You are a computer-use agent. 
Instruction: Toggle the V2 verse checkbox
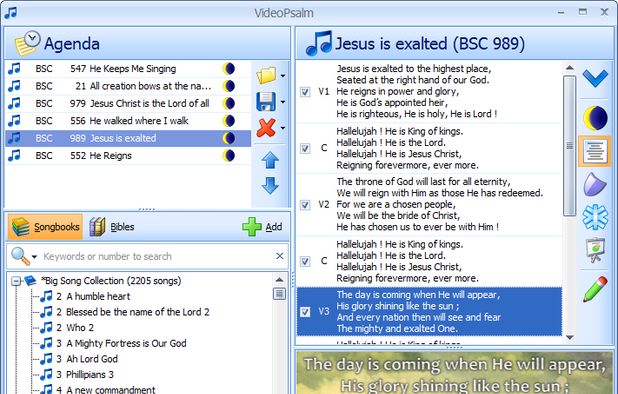305,205
